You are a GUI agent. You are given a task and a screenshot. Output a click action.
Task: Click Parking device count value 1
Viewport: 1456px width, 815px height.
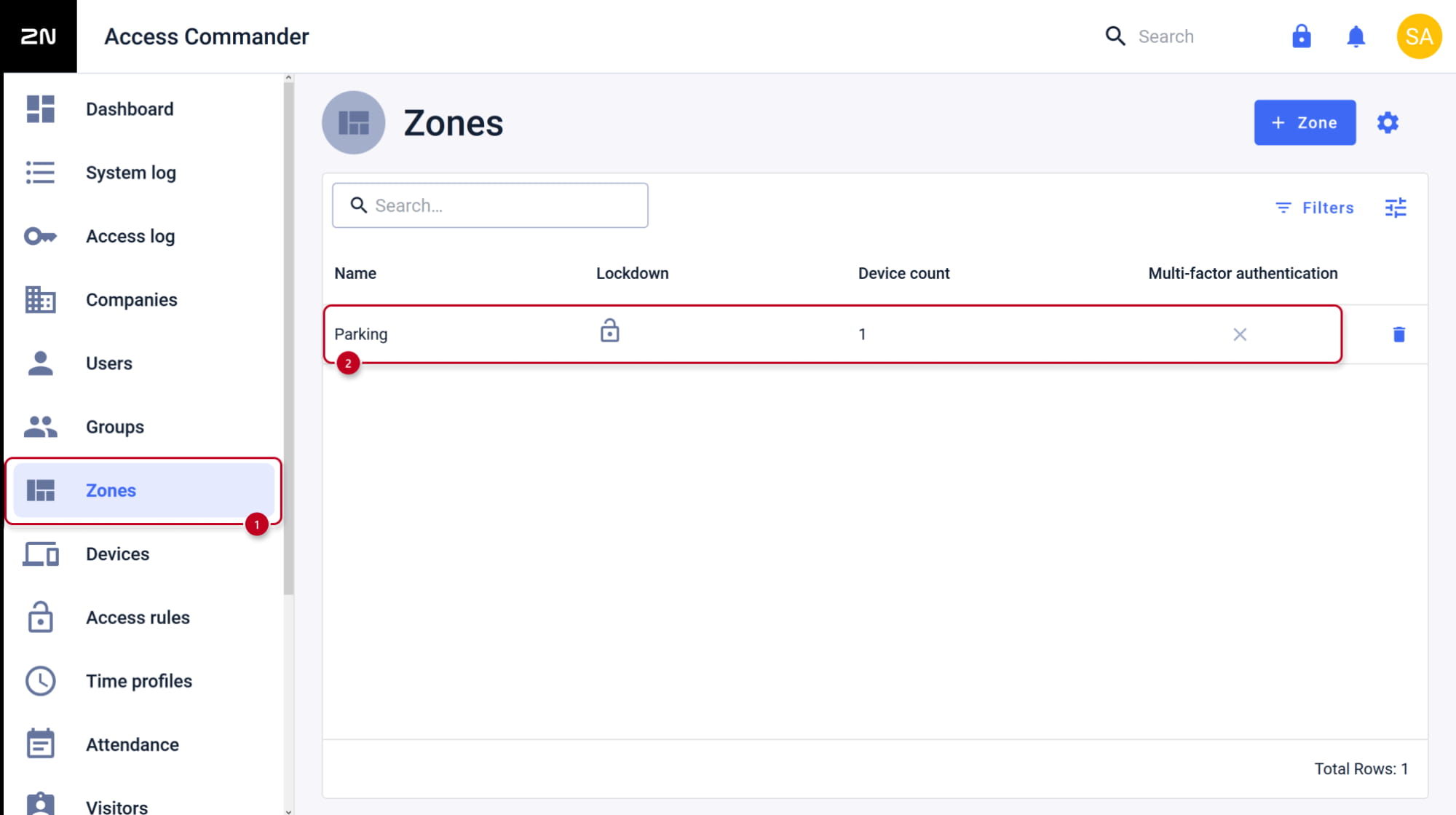862,334
